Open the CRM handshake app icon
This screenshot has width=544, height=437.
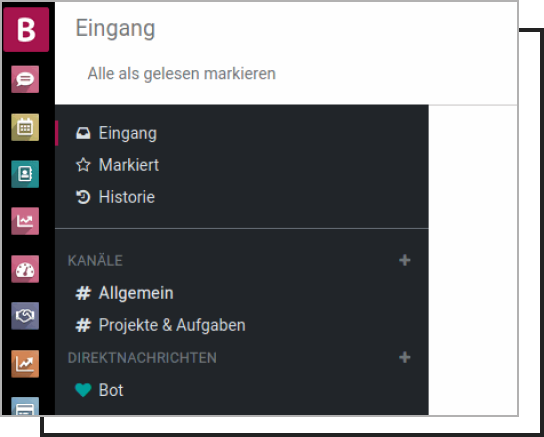(x=25, y=316)
